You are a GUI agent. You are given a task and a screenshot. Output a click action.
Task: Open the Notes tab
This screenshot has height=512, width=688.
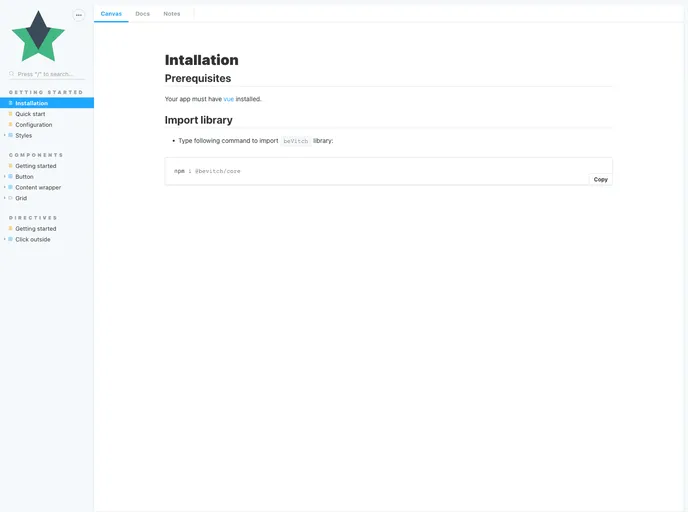(172, 14)
